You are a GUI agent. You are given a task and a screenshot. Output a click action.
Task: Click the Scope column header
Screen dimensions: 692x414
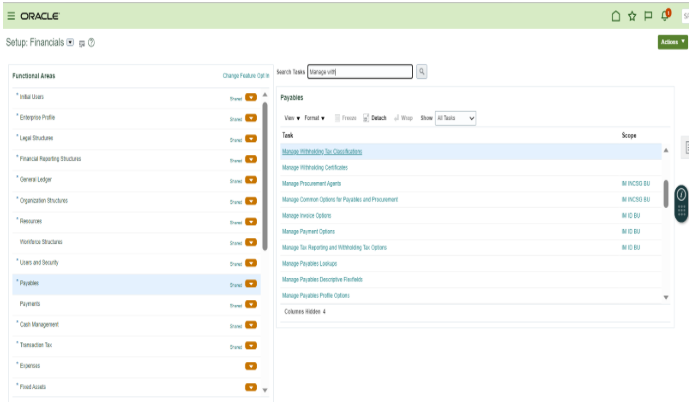[x=629, y=135]
